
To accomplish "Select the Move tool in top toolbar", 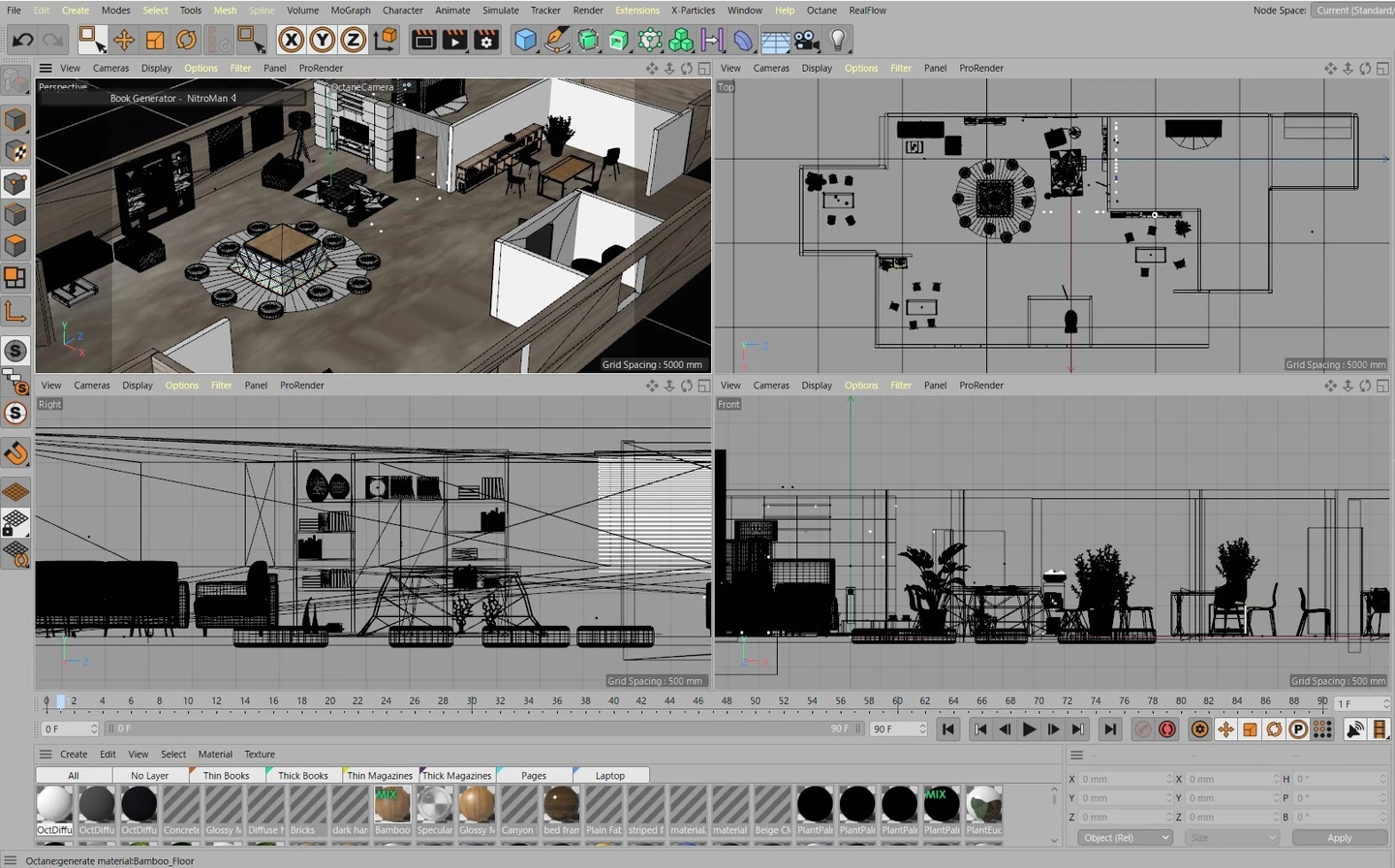I will tap(124, 40).
